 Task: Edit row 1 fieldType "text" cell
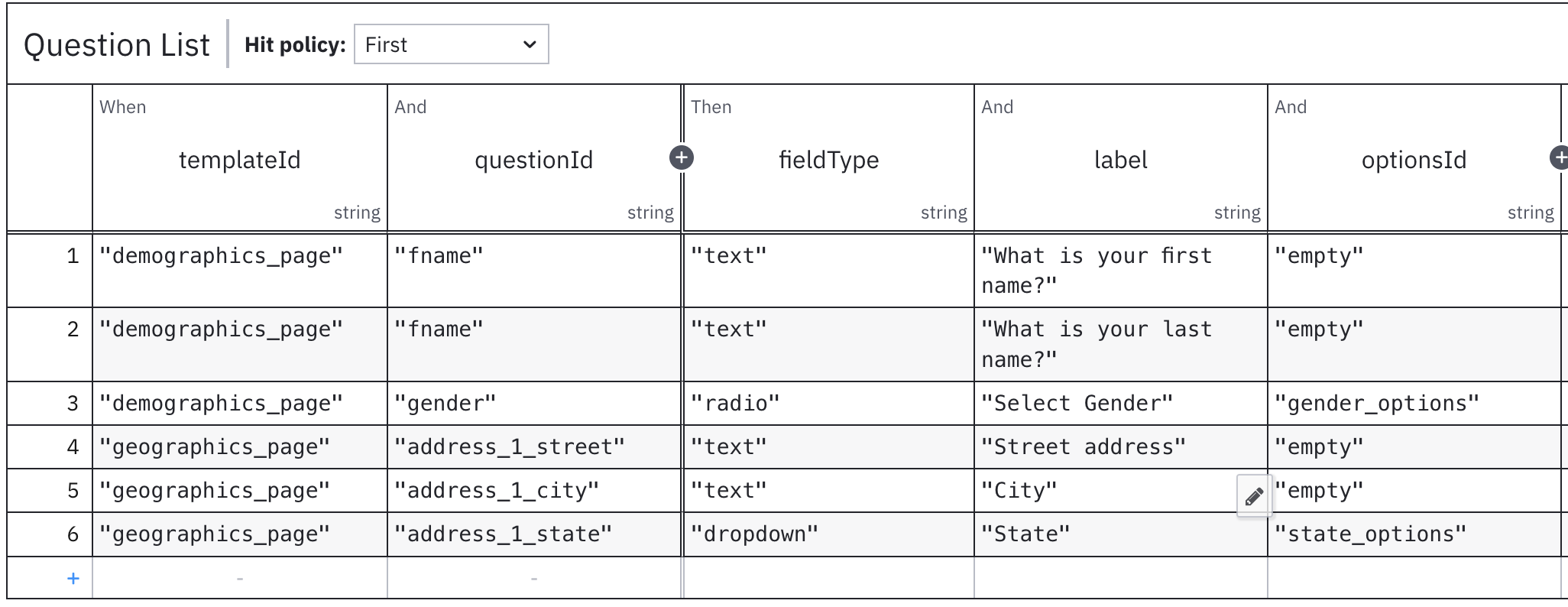point(829,271)
